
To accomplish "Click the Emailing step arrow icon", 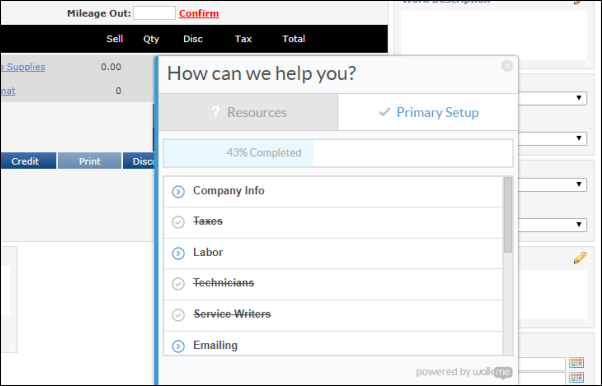I will [x=178, y=346].
